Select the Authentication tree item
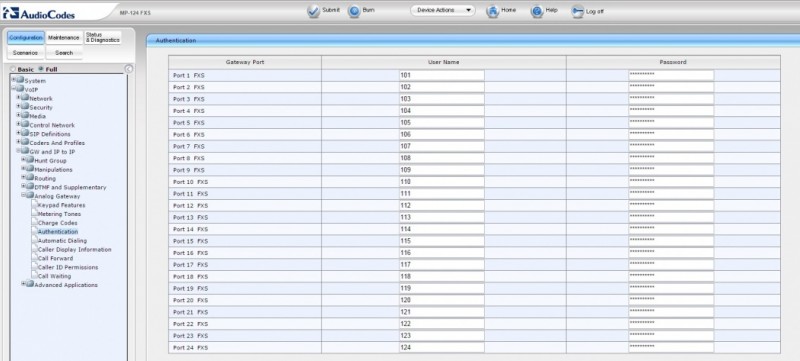The image size is (800, 361). click(58, 232)
